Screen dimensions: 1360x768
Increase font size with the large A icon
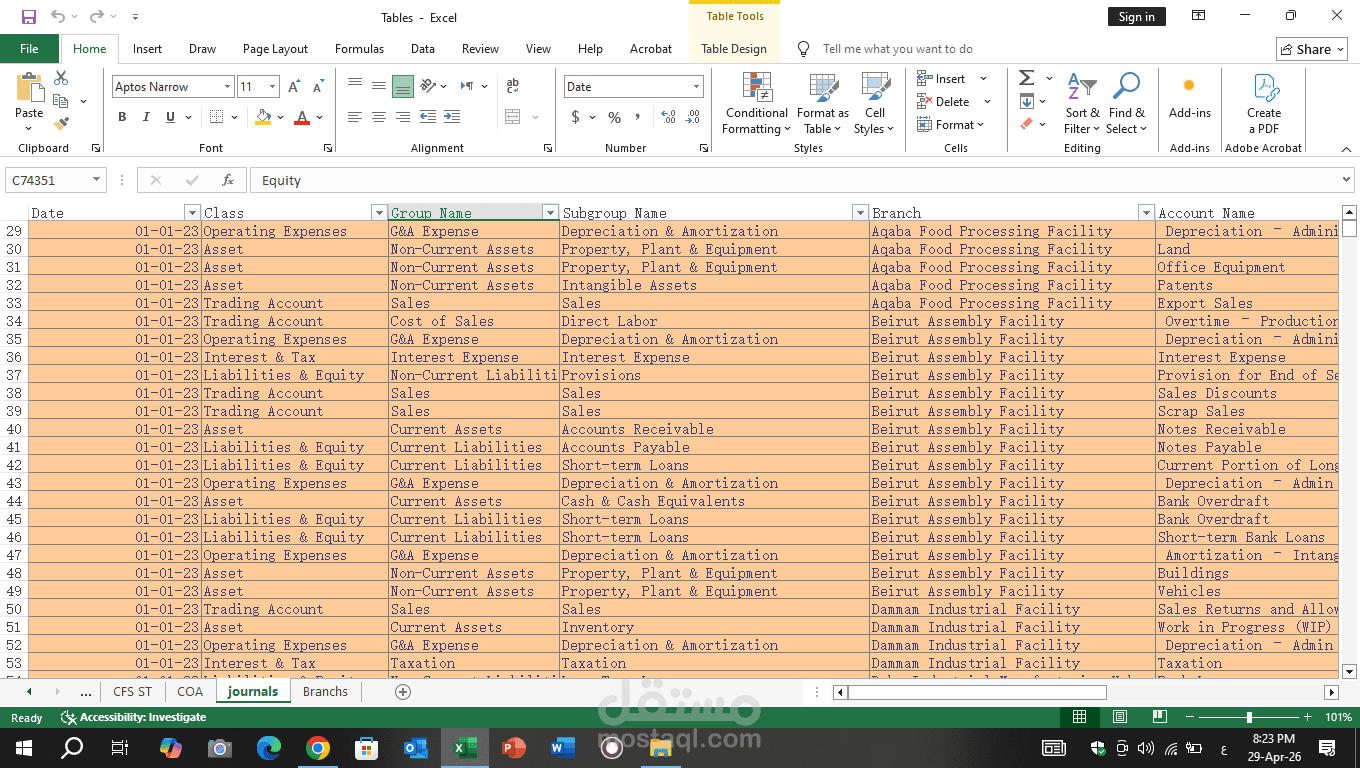[294, 87]
